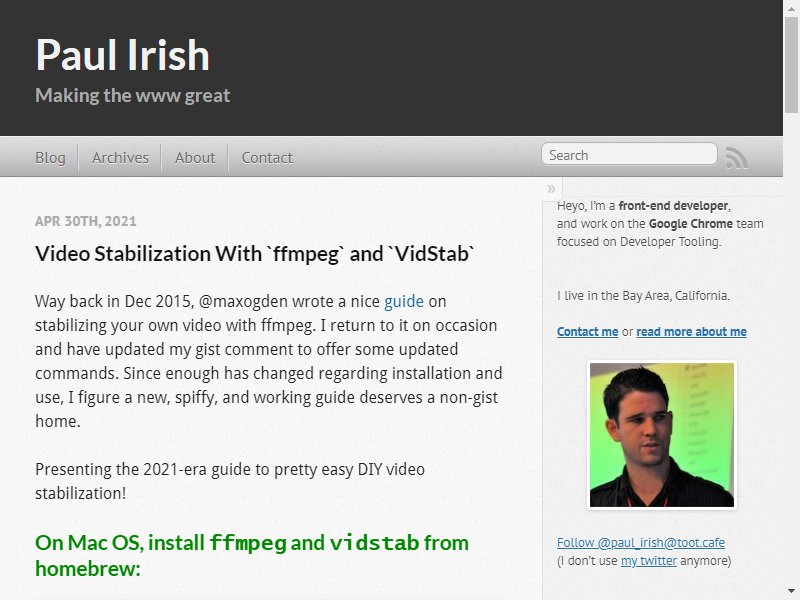
Task: Click the 'On Mac OS, install ffmpeg' heading
Action: (x=252, y=556)
